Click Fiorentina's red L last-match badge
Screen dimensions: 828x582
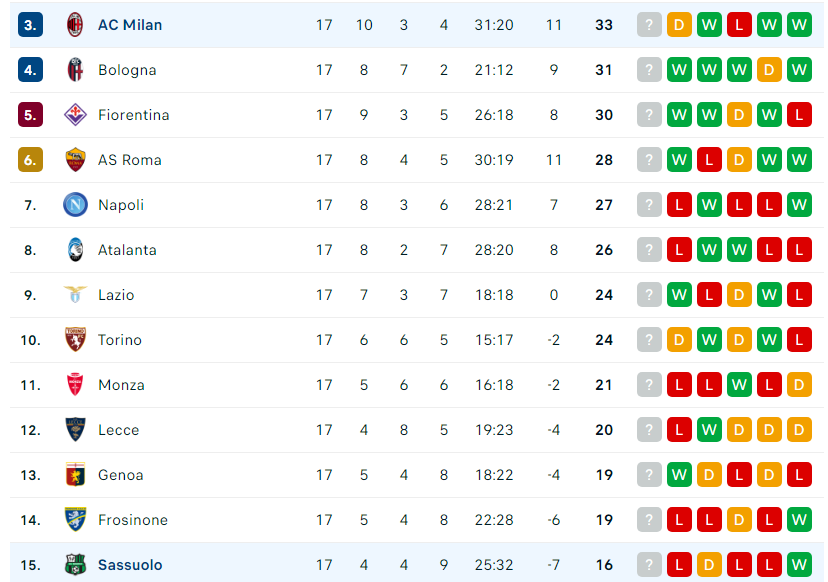click(x=799, y=115)
